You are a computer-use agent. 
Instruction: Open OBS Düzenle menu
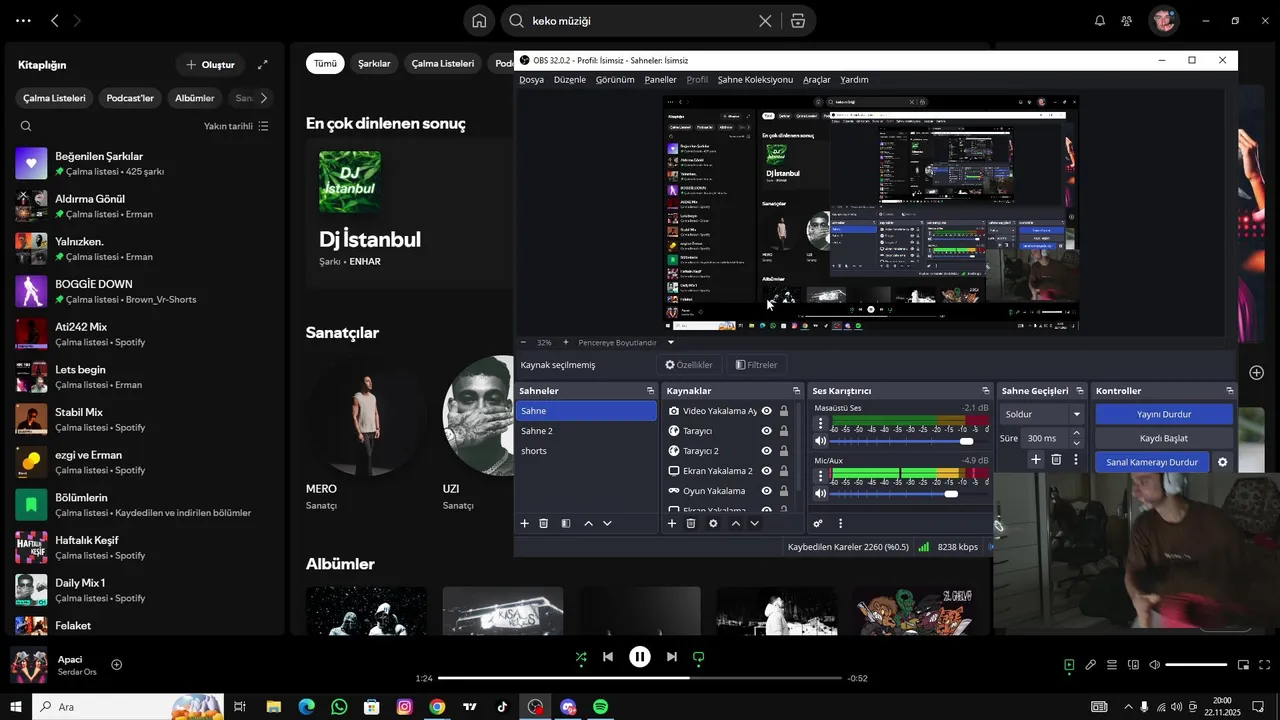(x=569, y=79)
